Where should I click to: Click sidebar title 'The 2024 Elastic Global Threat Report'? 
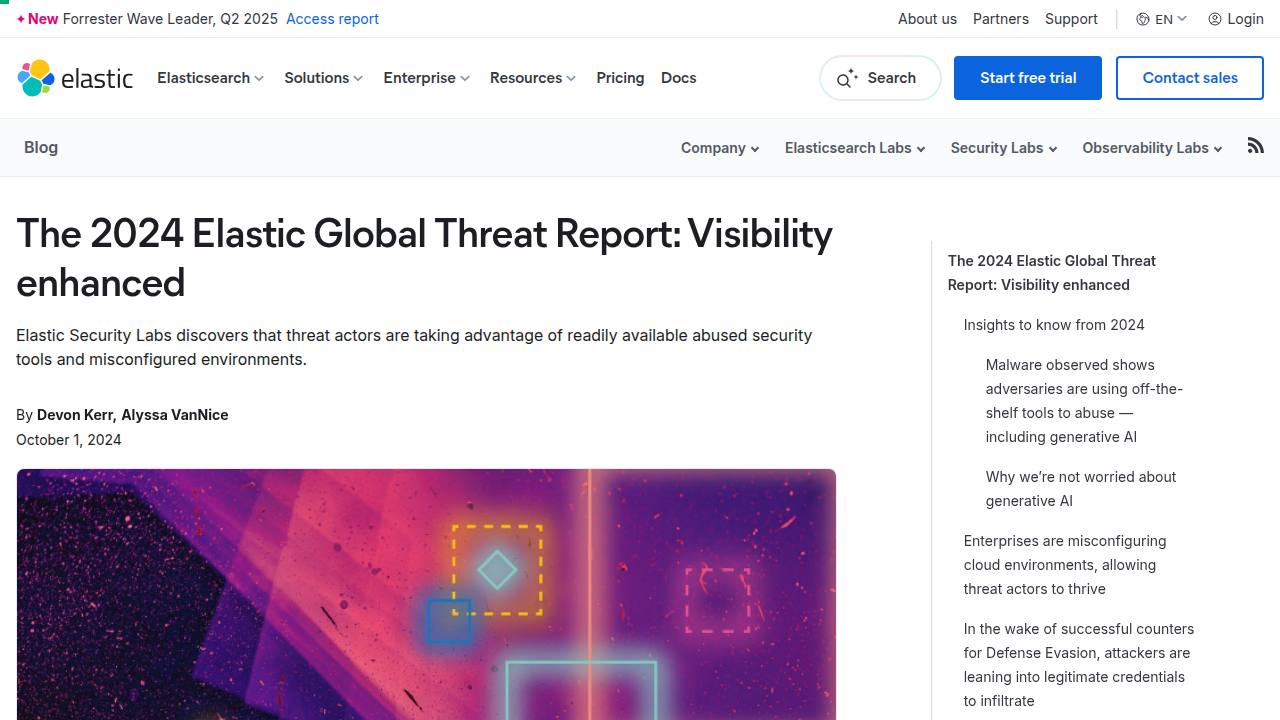coord(1052,273)
